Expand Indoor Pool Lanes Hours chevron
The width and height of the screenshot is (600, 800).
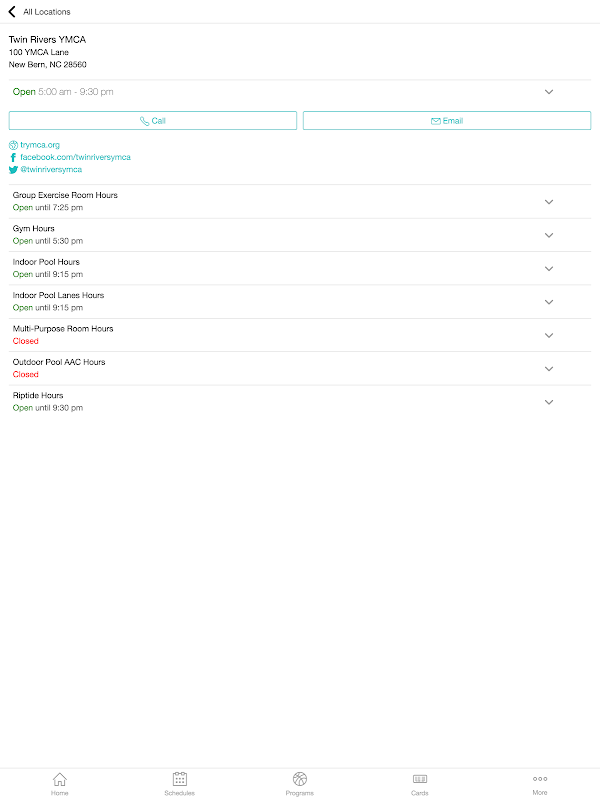coord(549,302)
